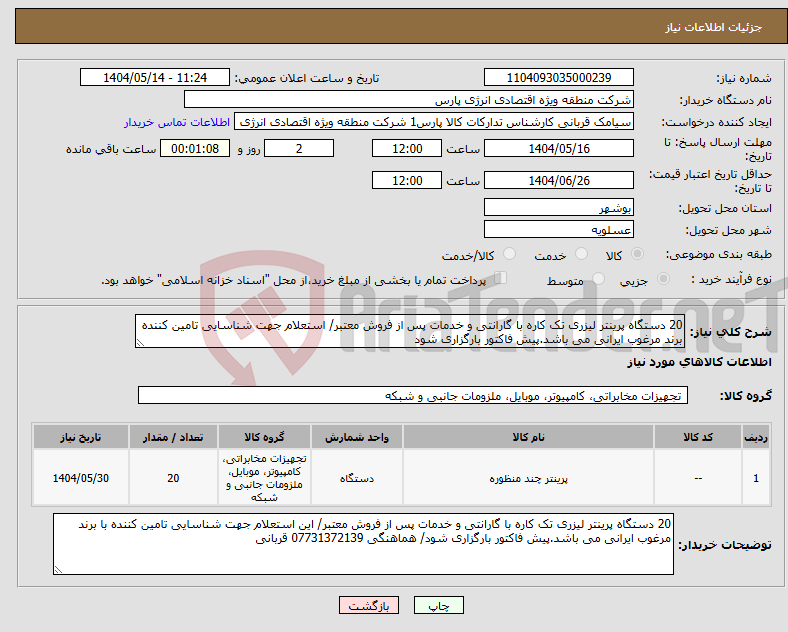The image size is (788, 632).
Task: Click the request creator field سیامک قربانی
Action: (434, 122)
